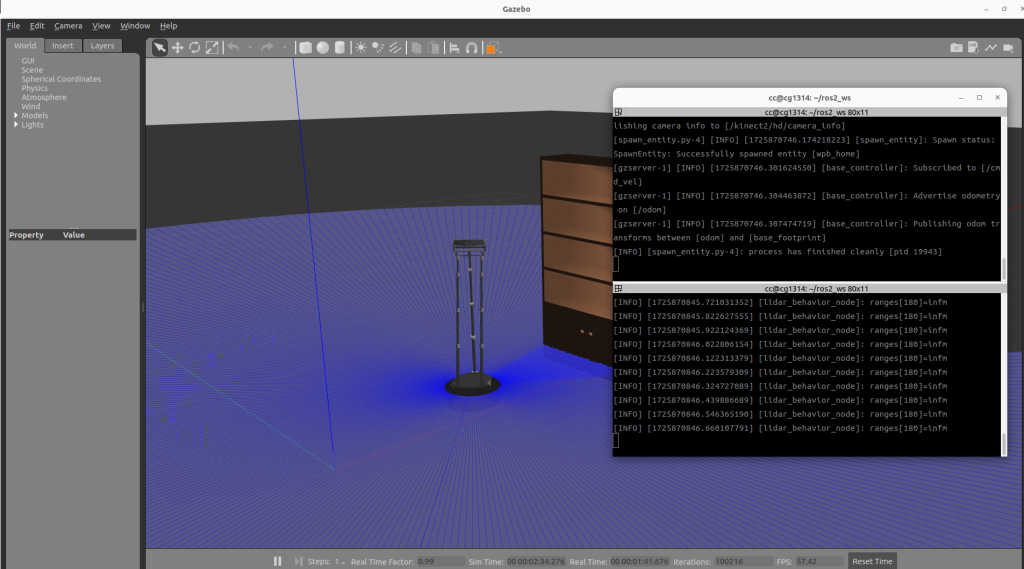
Task: Expand the Lights tree item
Action: pyautogui.click(x=16, y=125)
